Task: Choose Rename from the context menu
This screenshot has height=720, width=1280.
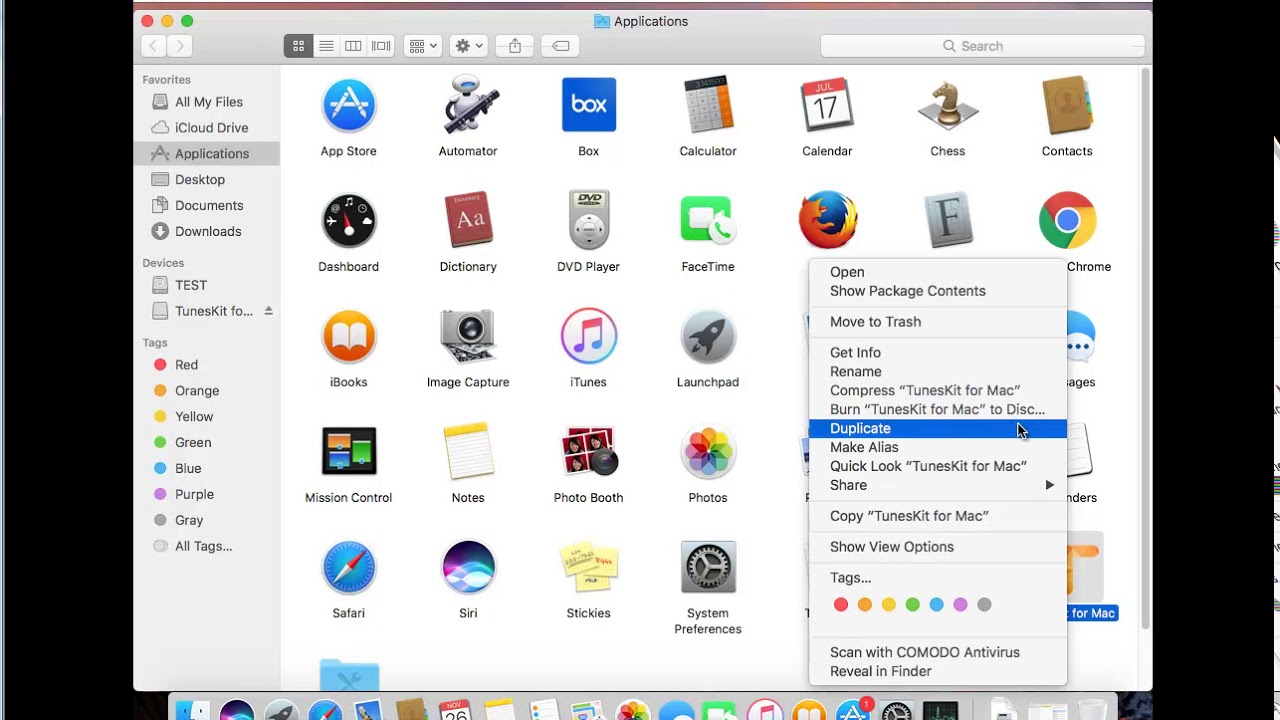Action: [937, 372]
